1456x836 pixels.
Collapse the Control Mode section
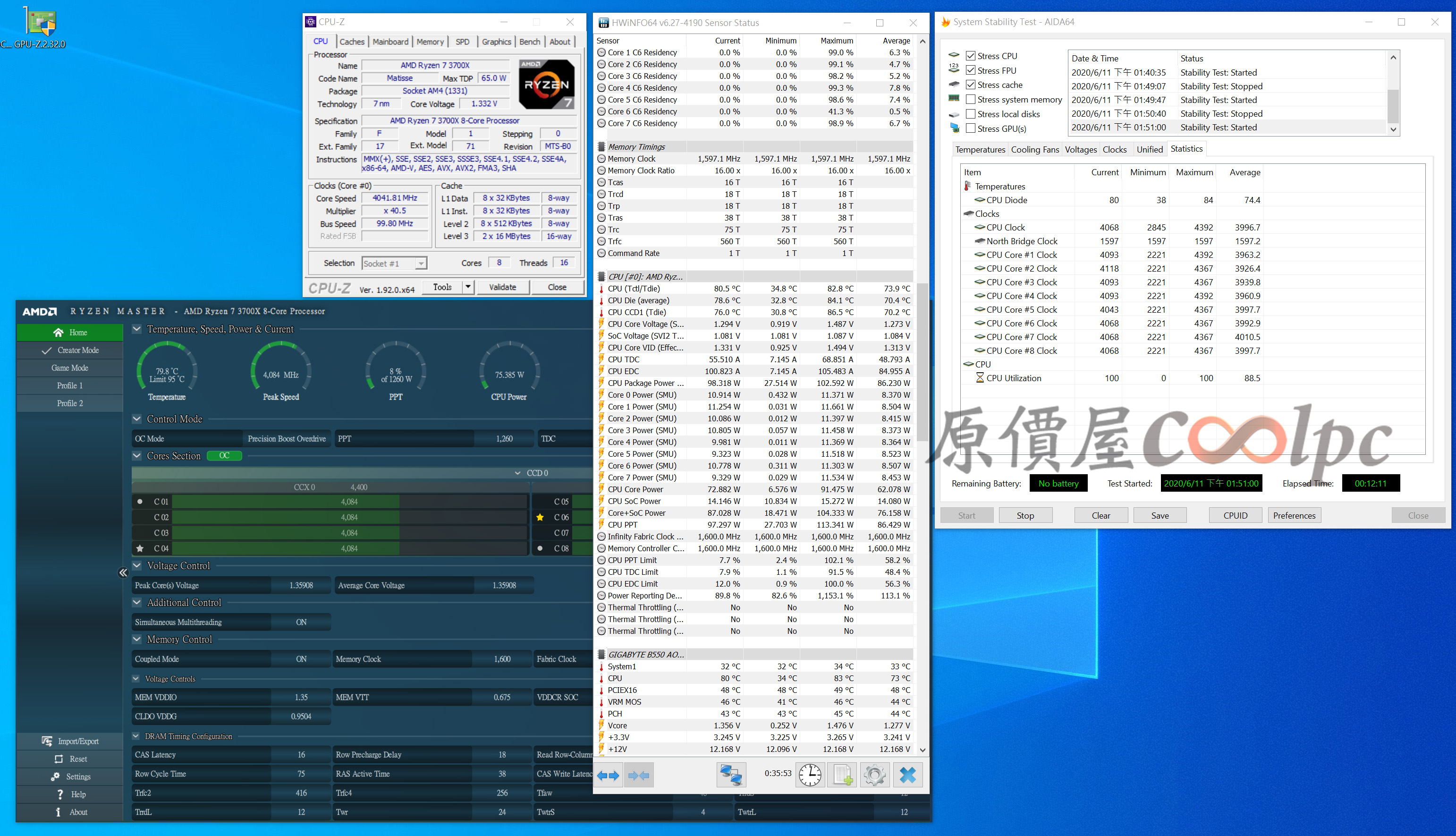tap(136, 419)
